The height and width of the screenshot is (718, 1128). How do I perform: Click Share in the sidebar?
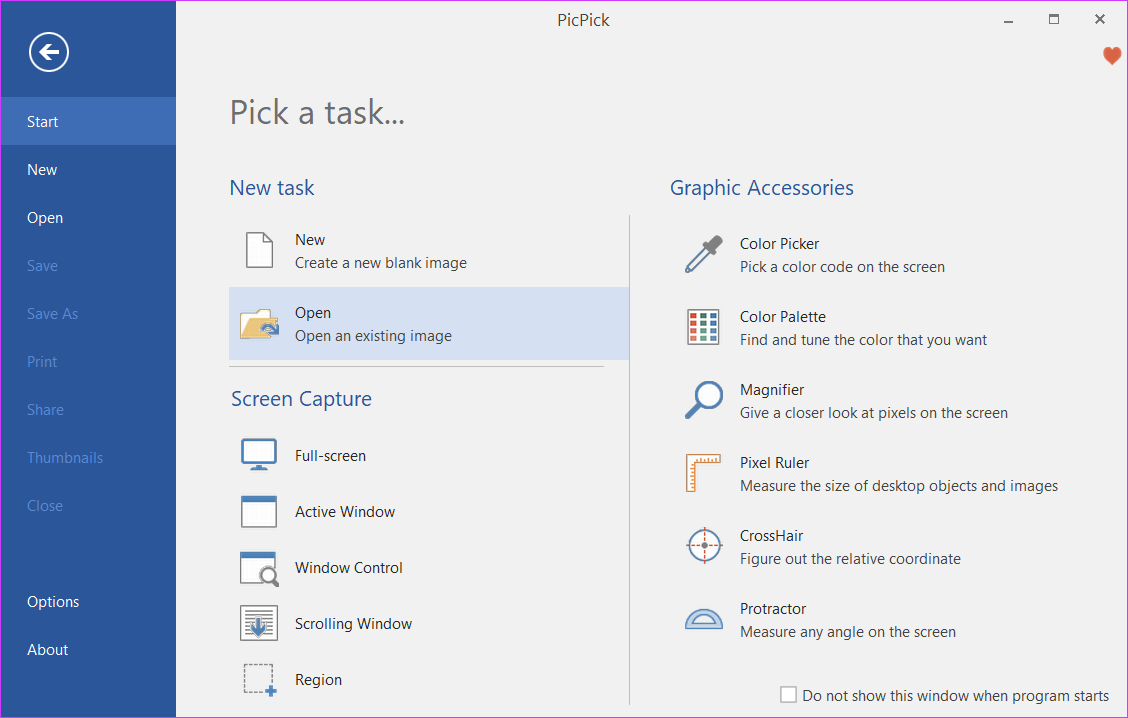point(88,409)
